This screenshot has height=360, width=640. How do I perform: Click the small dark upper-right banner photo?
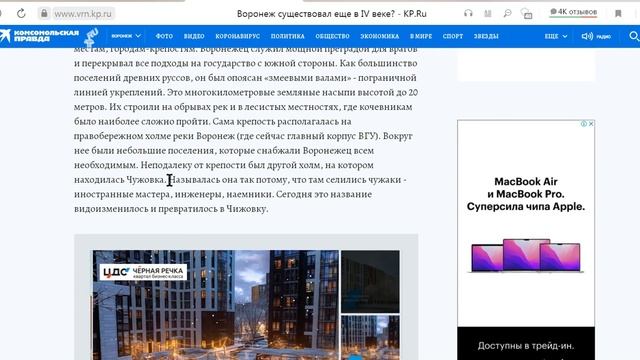tap(370, 282)
